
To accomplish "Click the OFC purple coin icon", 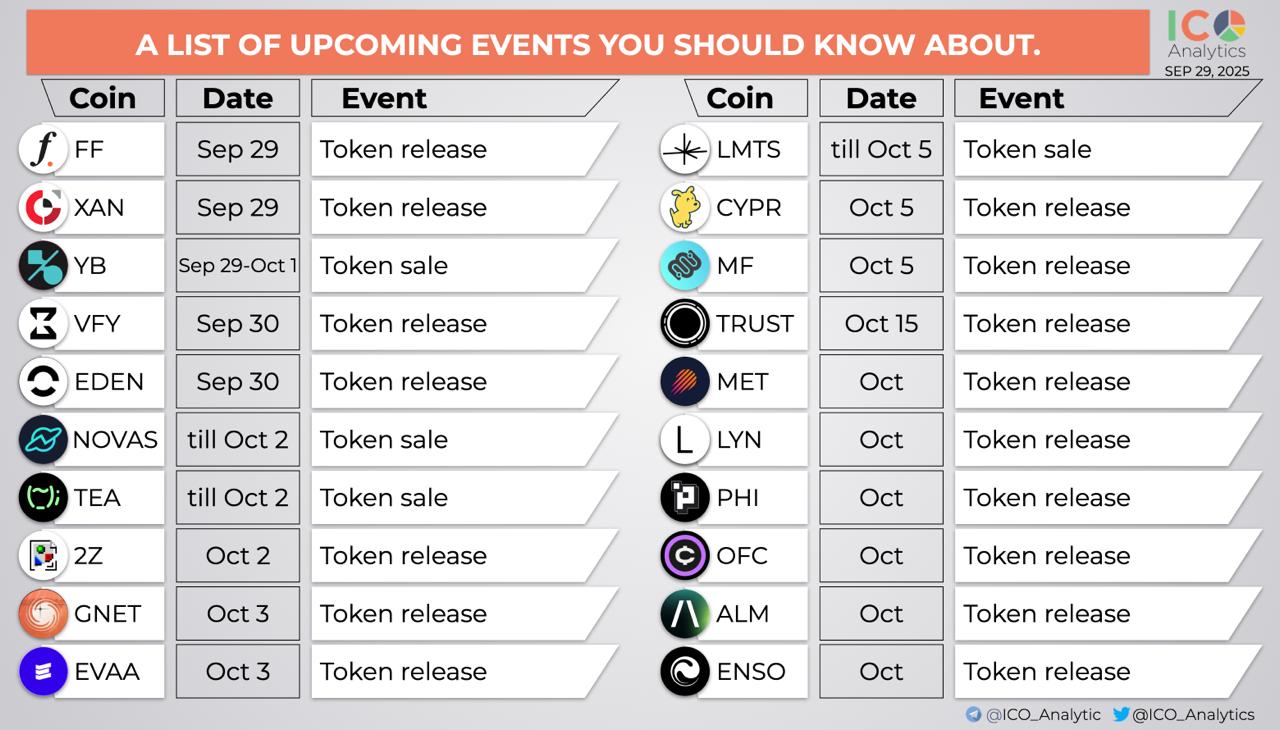I will pos(685,555).
